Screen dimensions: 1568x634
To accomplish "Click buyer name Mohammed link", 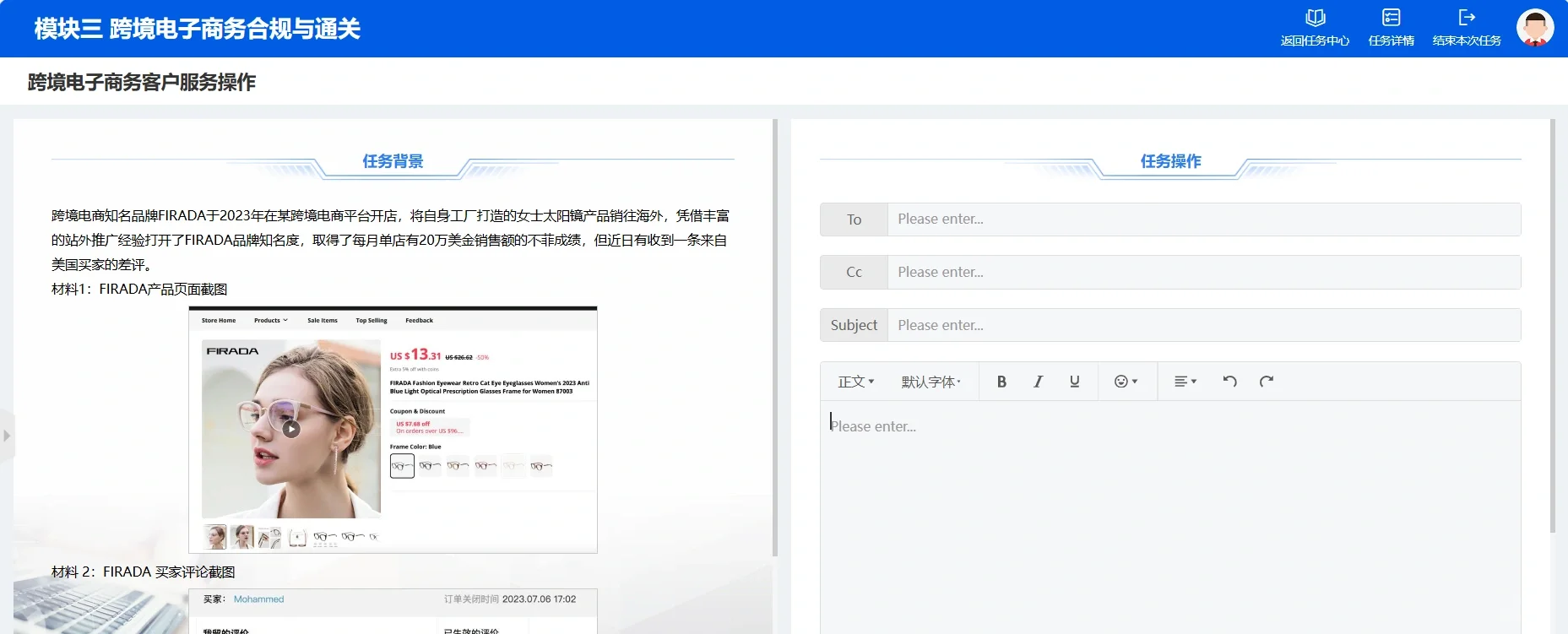I will [x=258, y=599].
